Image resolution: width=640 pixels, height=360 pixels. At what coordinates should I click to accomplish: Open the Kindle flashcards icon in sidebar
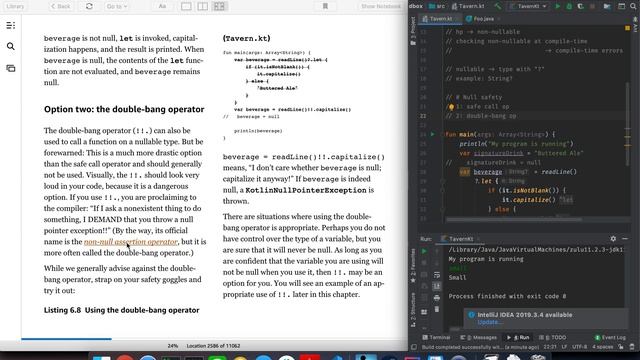(x=11, y=69)
